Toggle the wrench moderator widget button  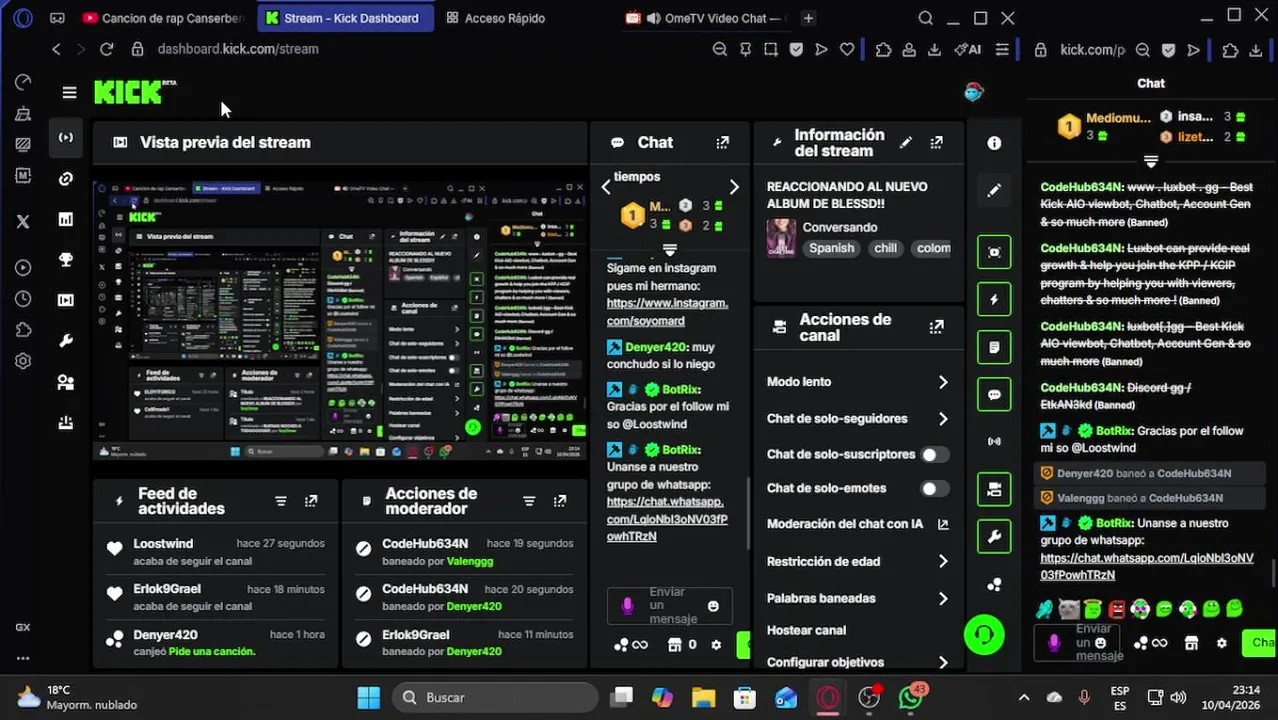pos(994,537)
